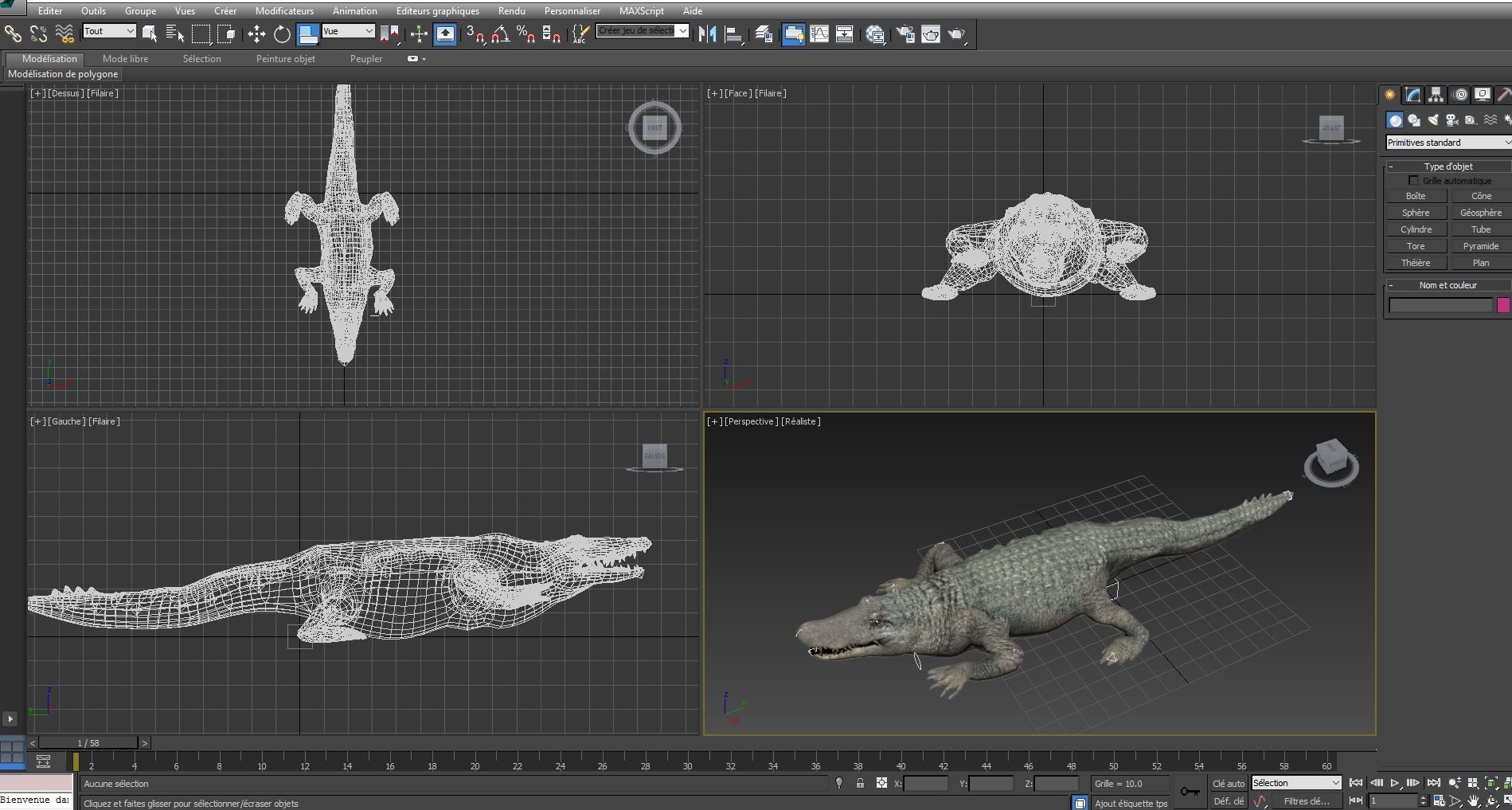Open the Layer Manager icon

pos(764,33)
